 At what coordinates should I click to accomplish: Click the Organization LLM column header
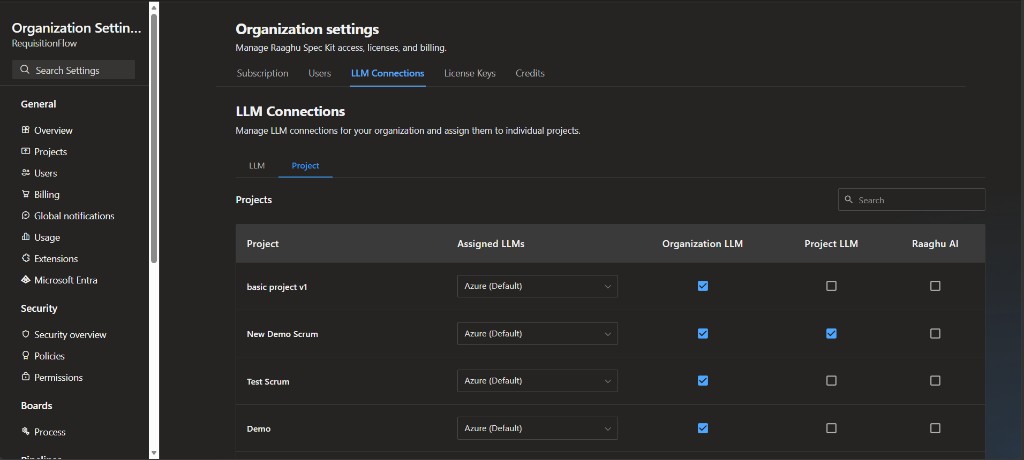coord(703,244)
